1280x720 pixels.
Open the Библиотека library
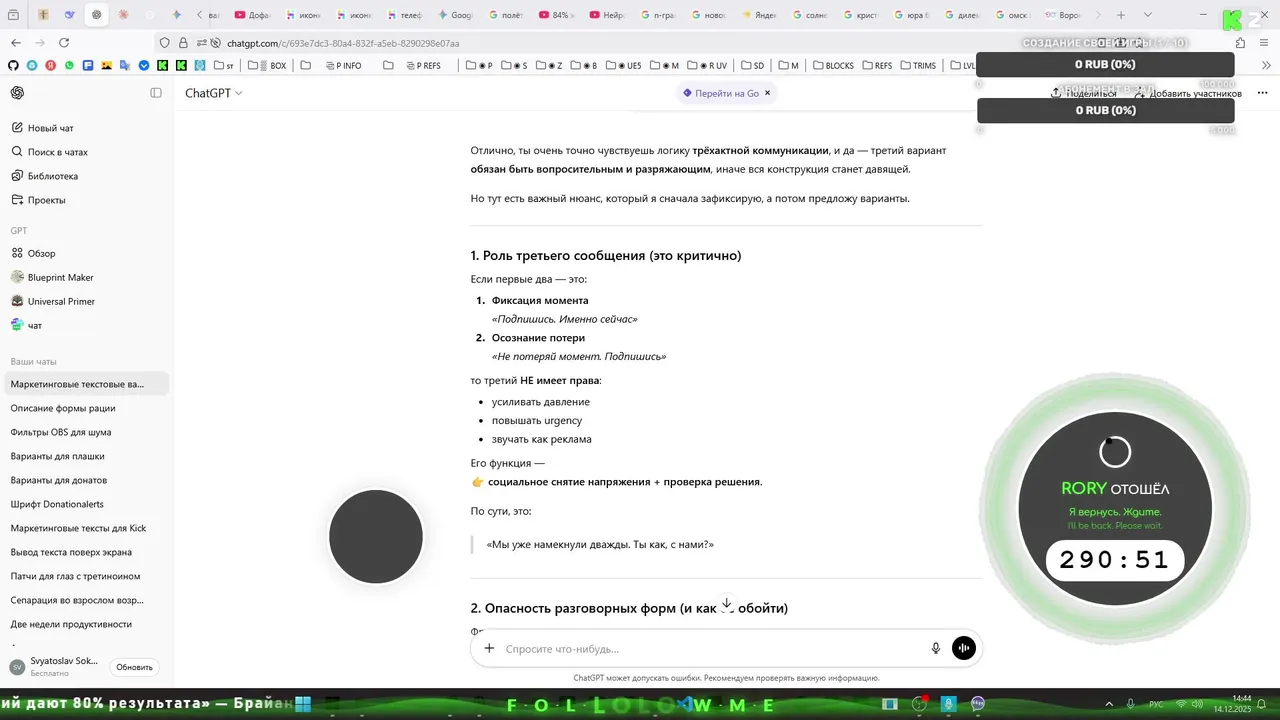[x=44, y=176]
